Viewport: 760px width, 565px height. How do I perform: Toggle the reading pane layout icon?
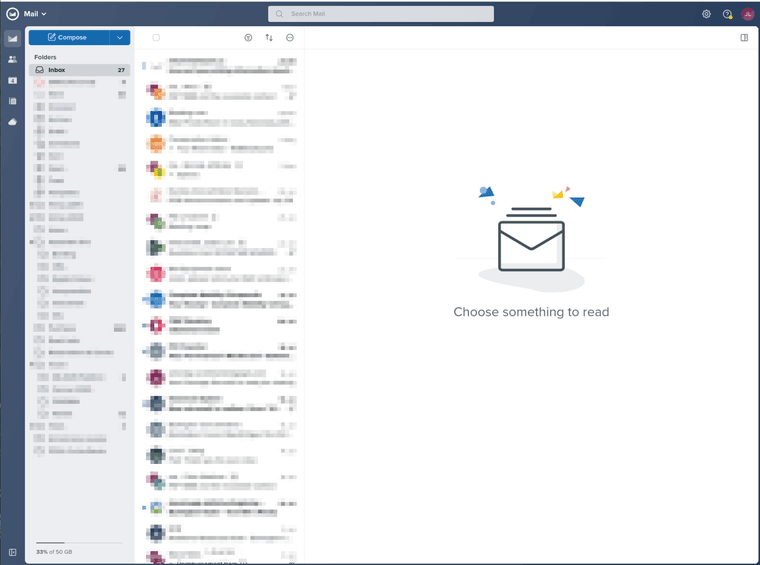744,37
